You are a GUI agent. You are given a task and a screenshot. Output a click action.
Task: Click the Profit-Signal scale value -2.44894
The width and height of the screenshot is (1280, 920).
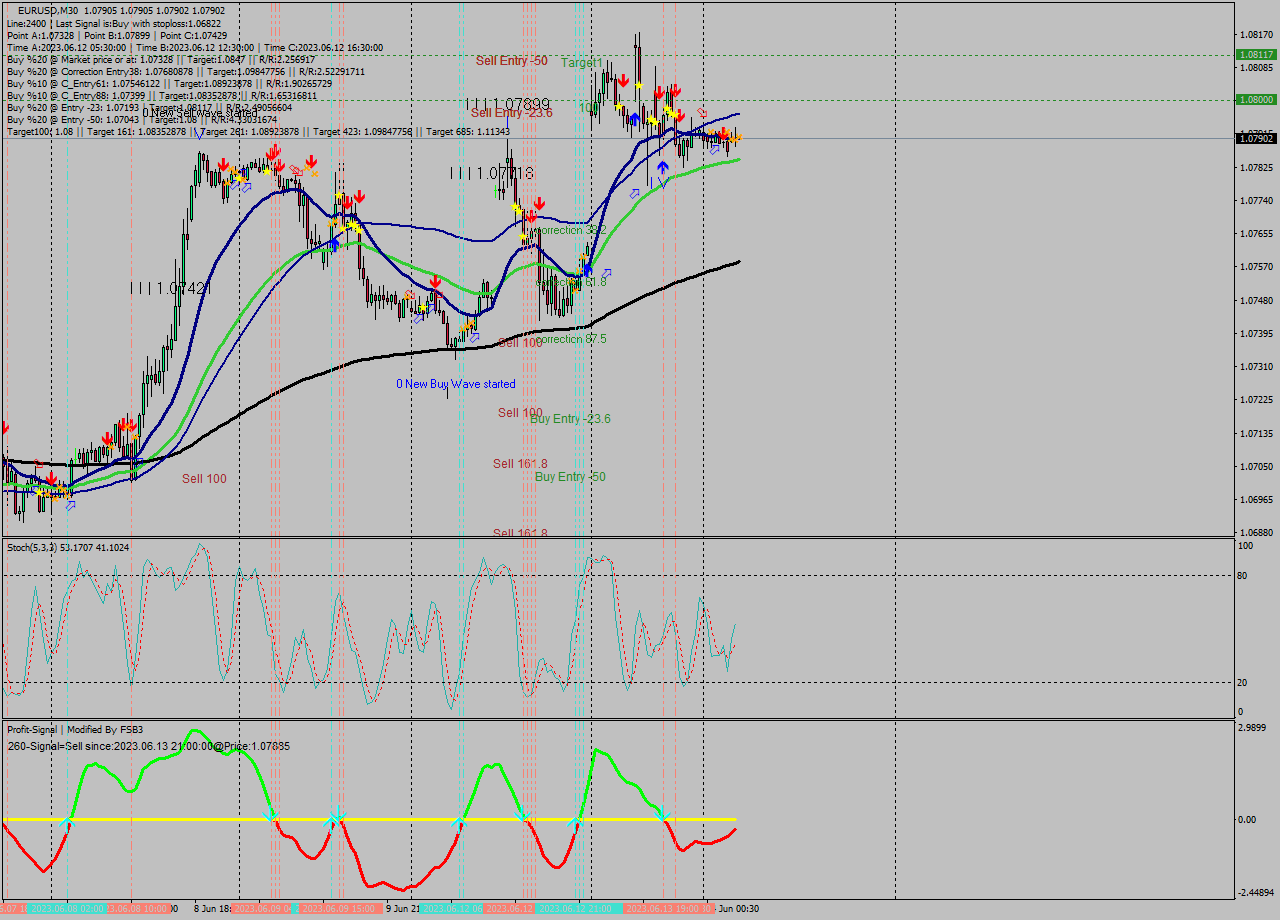click(1255, 893)
